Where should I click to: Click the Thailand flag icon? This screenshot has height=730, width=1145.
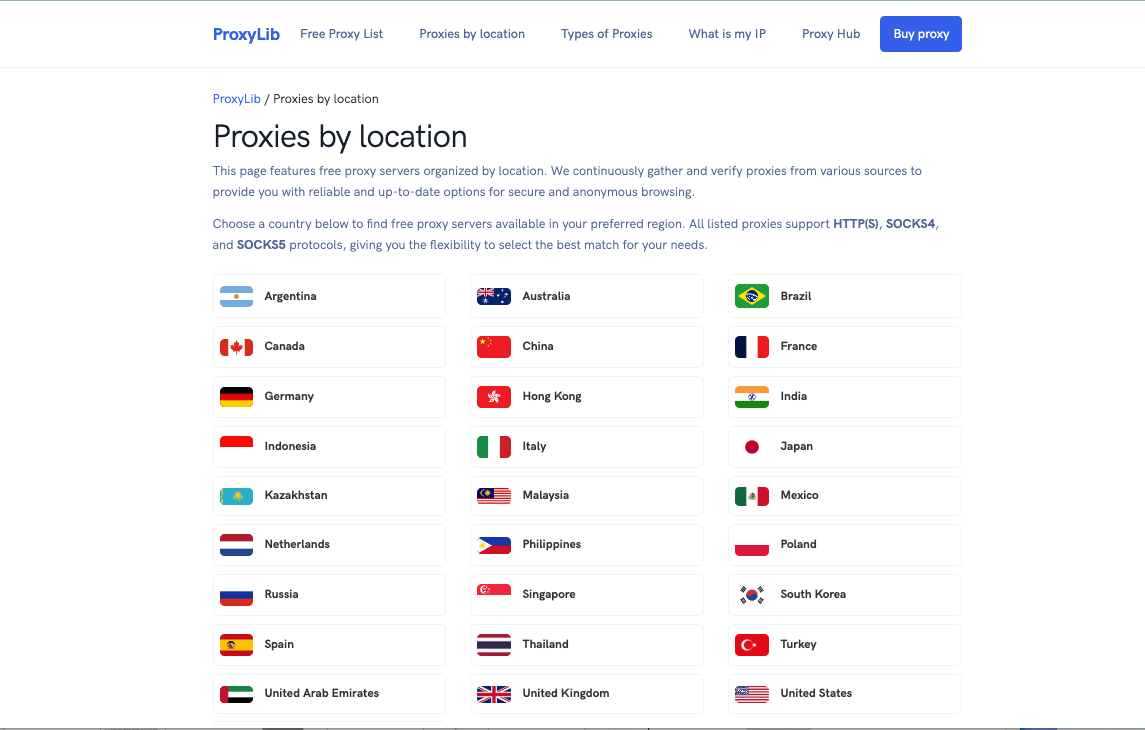494,645
